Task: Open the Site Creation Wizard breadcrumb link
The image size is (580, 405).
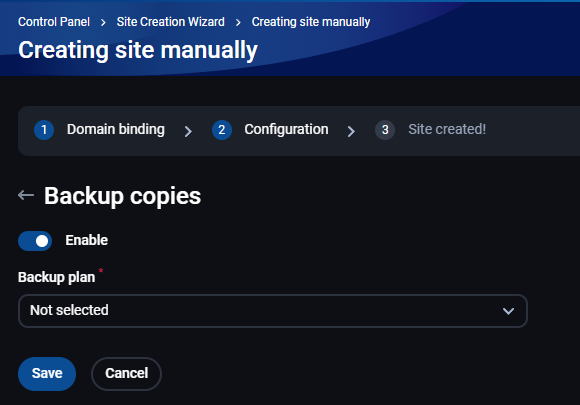Action: tap(171, 22)
